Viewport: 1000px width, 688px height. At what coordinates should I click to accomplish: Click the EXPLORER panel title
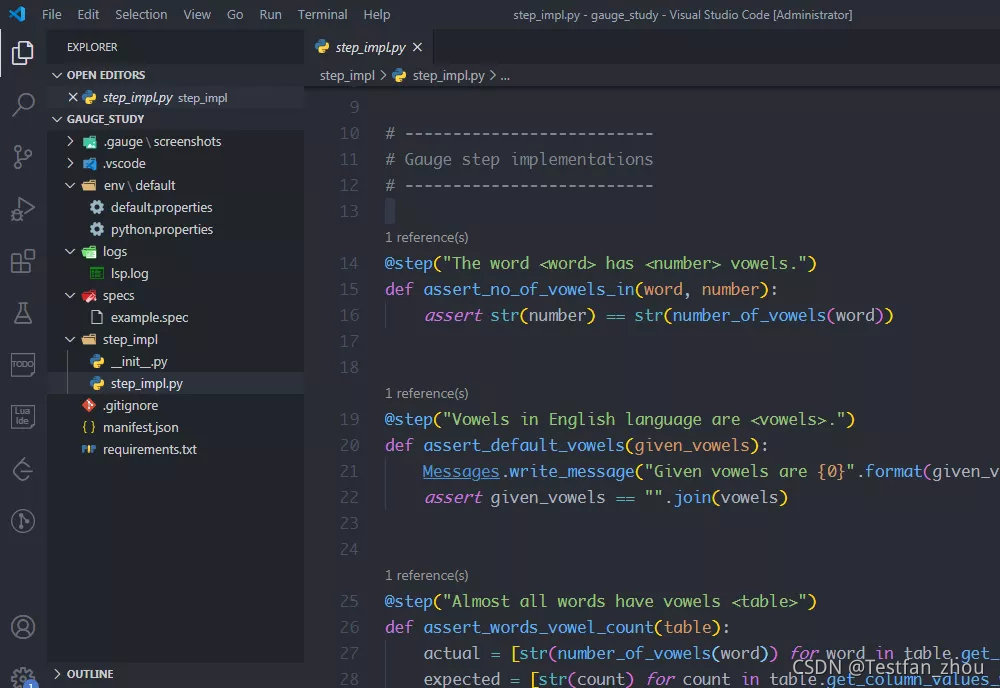[92, 47]
